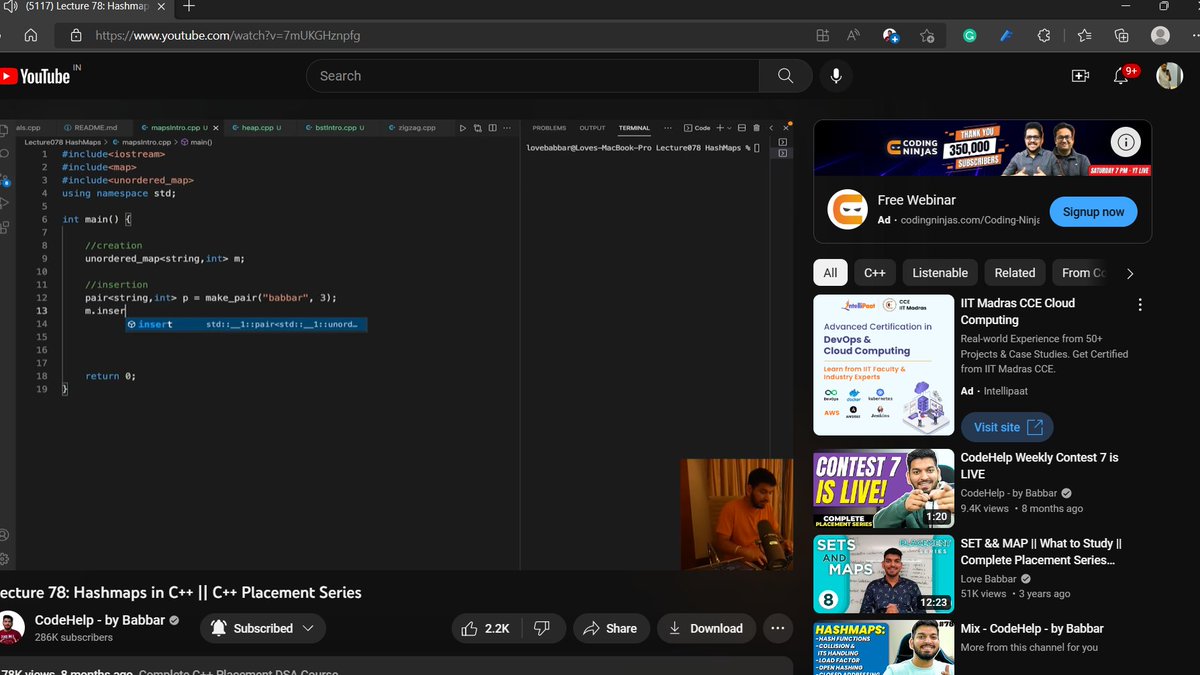Select the From Co... filter chip
Screen dimensions: 1200x675
click(1082, 273)
